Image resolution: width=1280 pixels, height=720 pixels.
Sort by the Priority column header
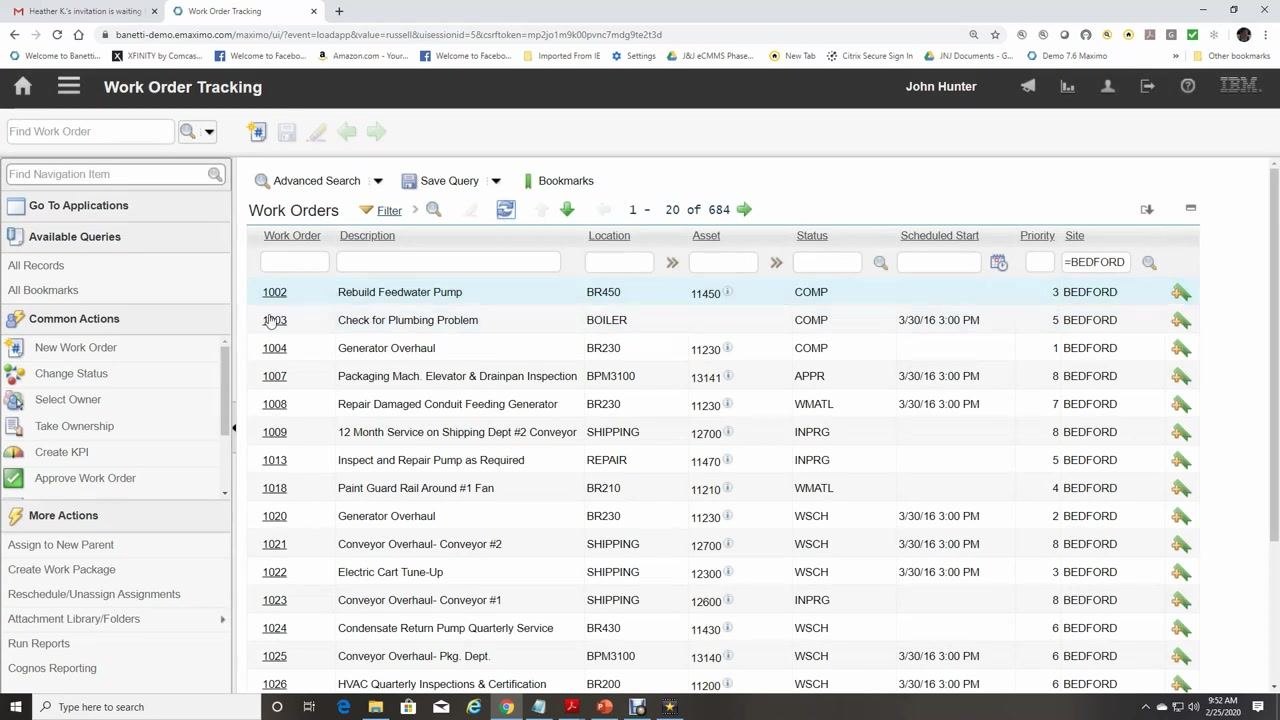tap(1037, 236)
